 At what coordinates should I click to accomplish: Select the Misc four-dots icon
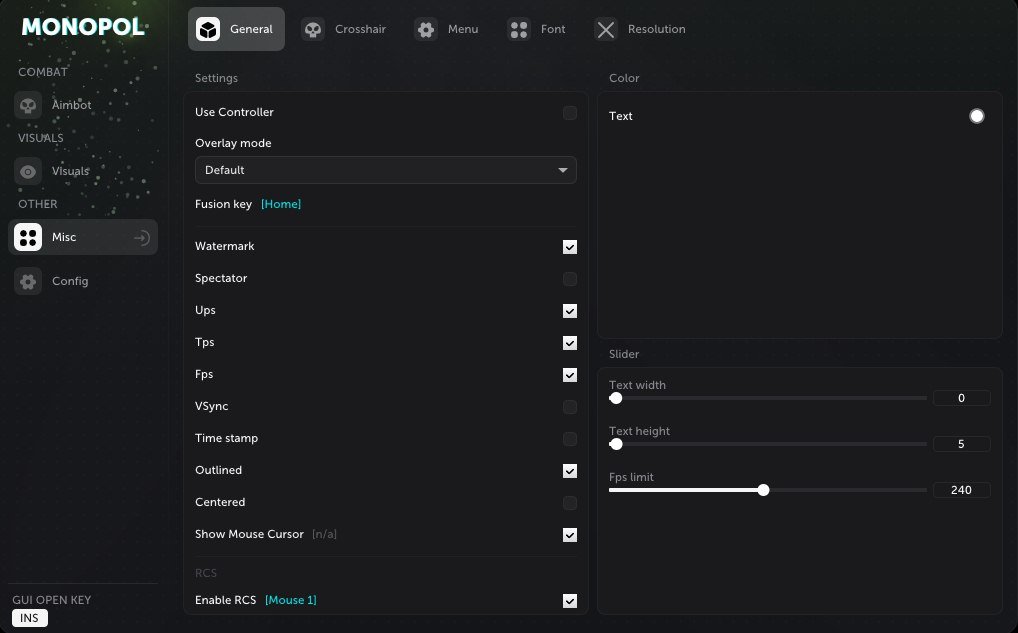coord(28,237)
